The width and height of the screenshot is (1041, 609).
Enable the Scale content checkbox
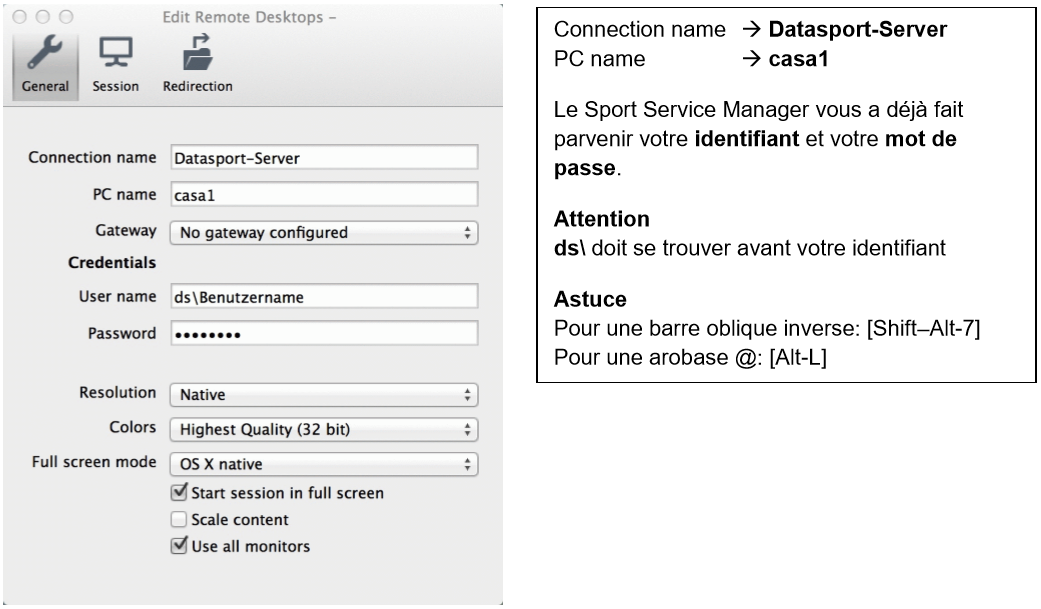click(179, 520)
